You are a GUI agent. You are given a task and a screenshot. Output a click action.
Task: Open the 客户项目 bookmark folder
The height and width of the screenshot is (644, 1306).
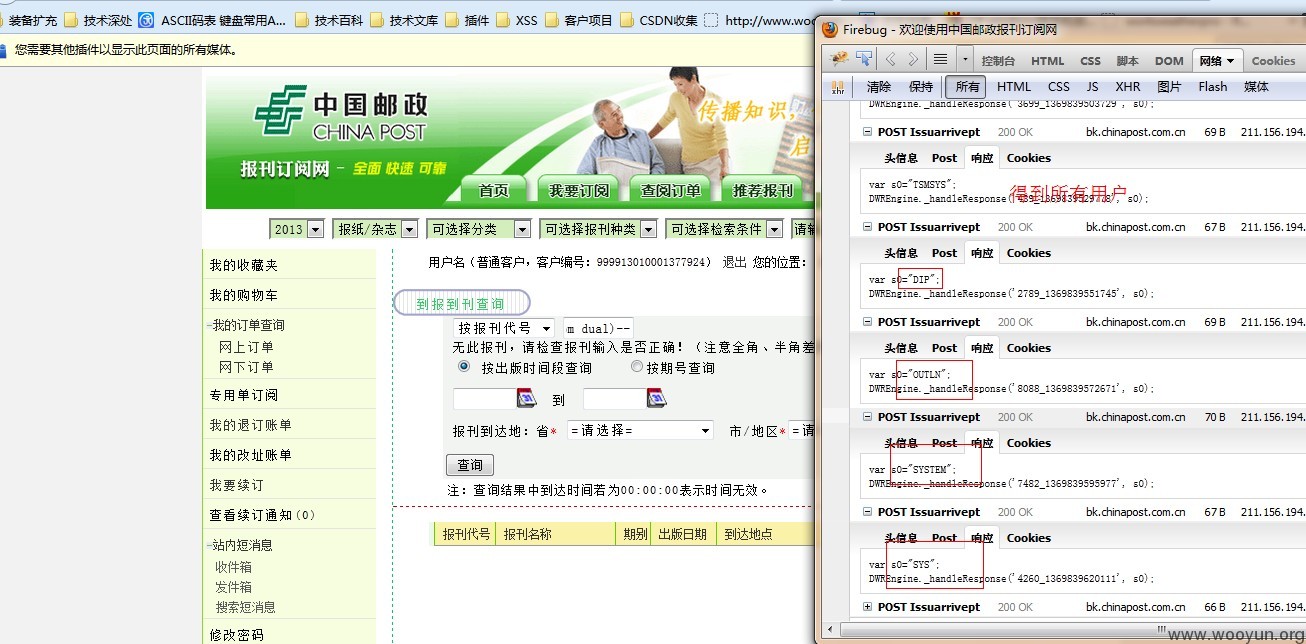(579, 20)
